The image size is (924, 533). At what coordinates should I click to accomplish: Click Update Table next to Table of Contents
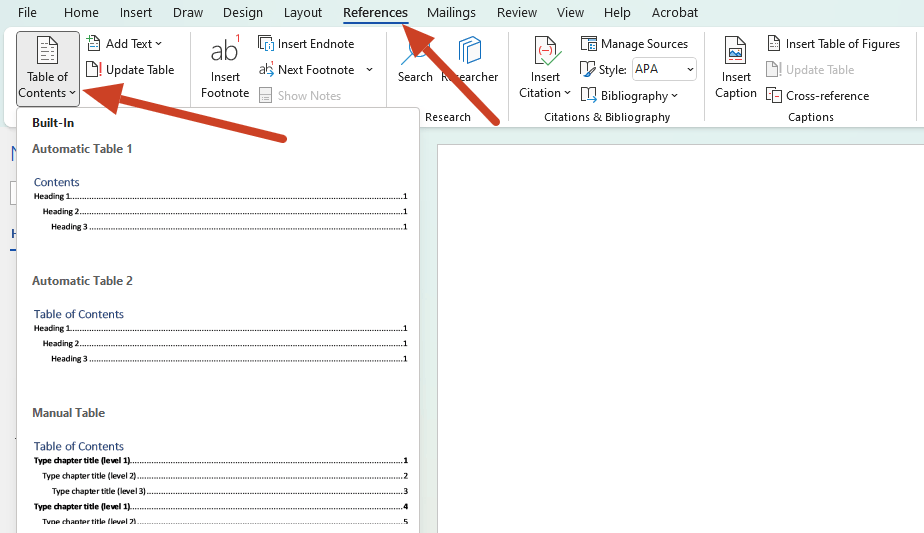(130, 70)
